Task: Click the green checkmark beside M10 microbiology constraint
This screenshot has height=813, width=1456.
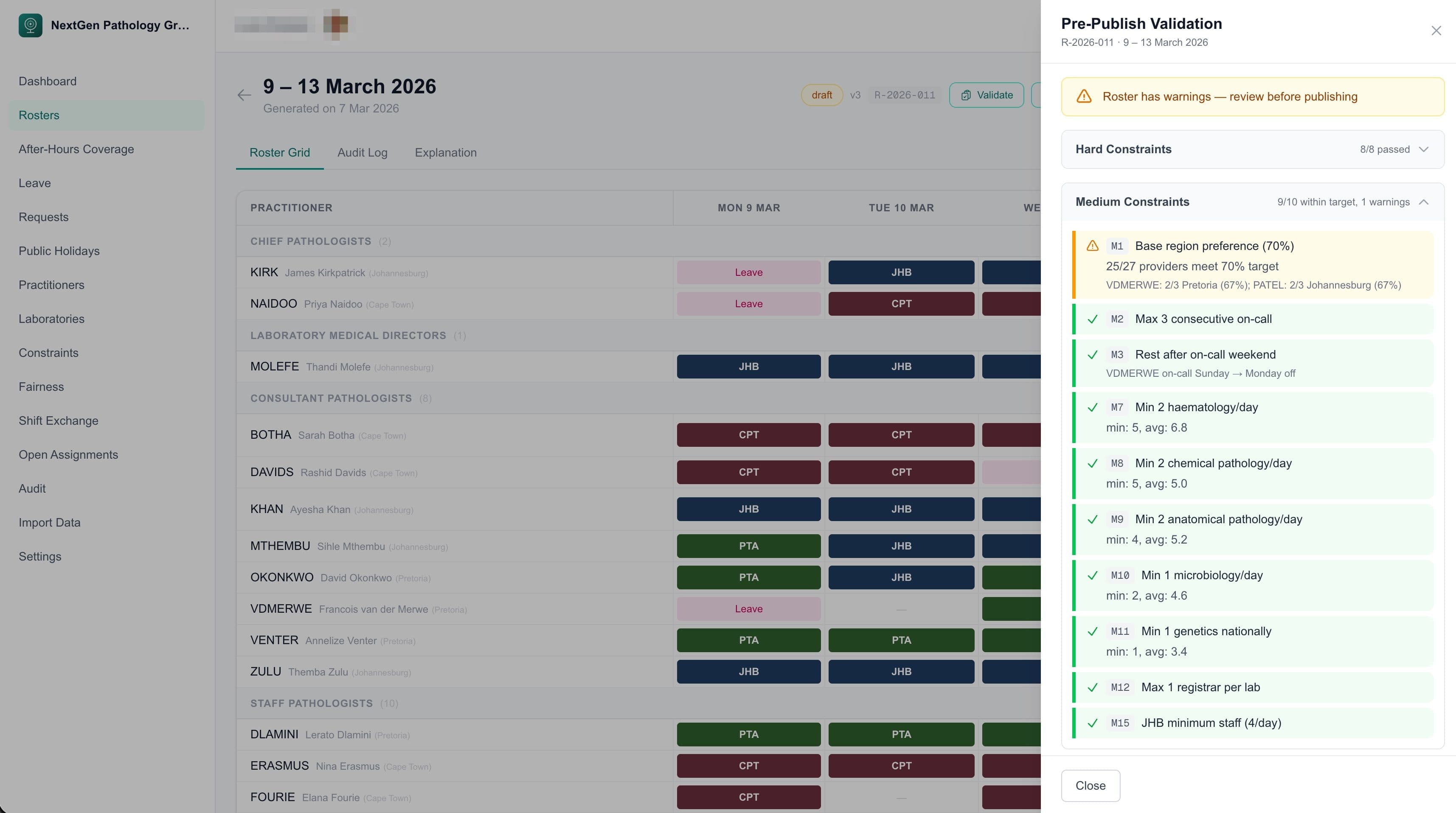Action: point(1093,575)
